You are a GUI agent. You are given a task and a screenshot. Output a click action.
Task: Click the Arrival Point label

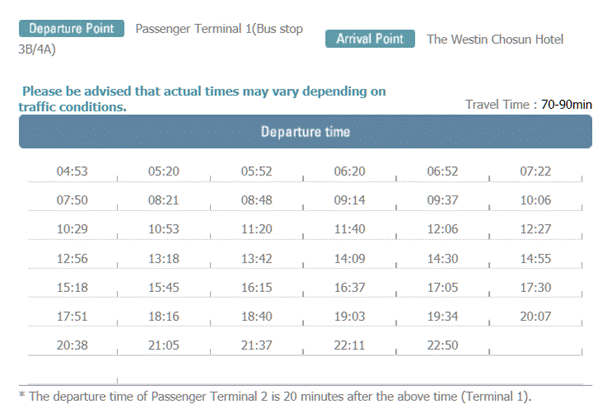[370, 39]
